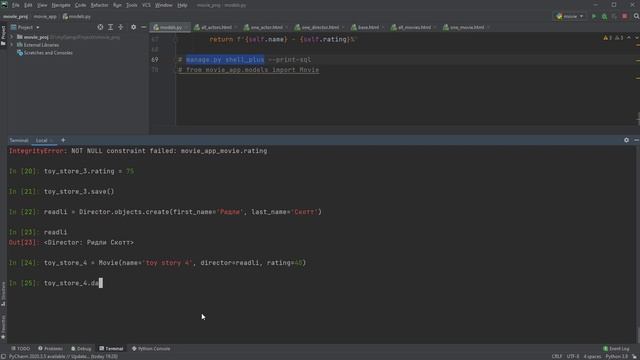Click Search Everywhere magnifier icon
640x360 pixels.
click(x=636, y=16)
